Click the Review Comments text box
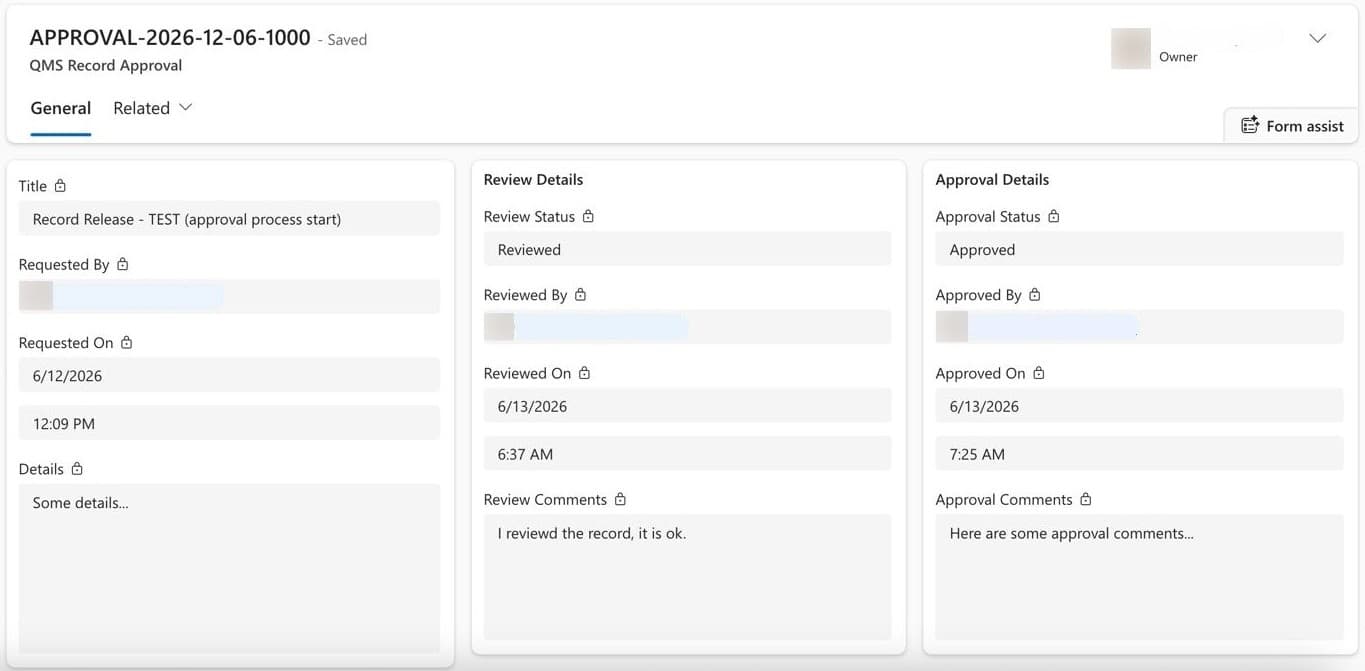This screenshot has height=671, width=1365. click(x=687, y=577)
